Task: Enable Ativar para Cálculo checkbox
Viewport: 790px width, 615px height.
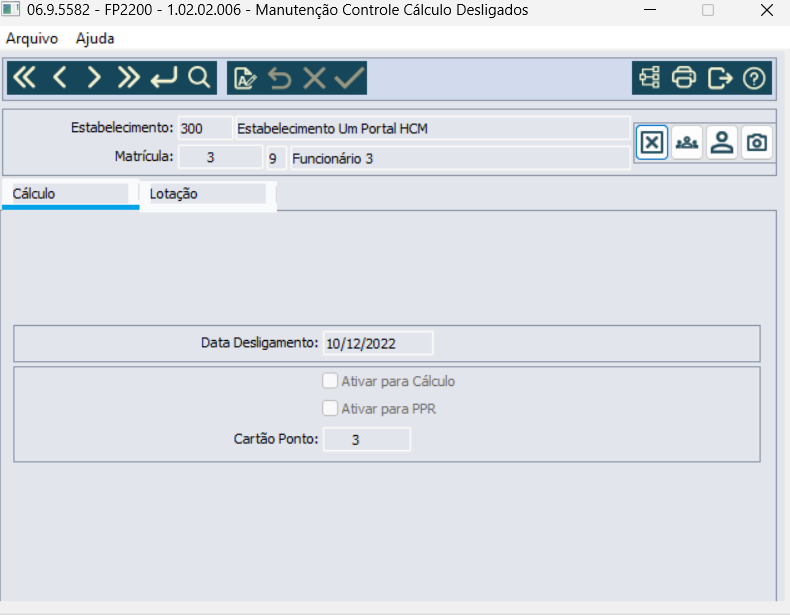Action: click(x=330, y=381)
